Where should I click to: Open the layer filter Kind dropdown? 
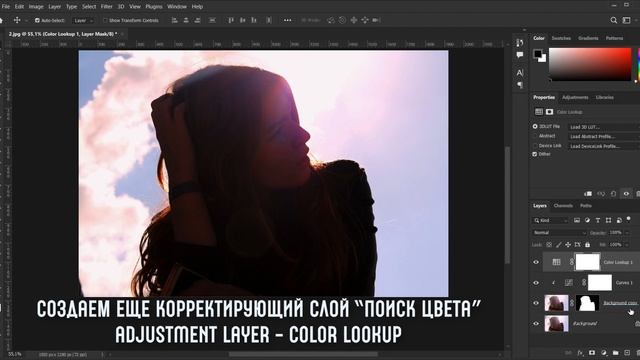[x=550, y=220]
